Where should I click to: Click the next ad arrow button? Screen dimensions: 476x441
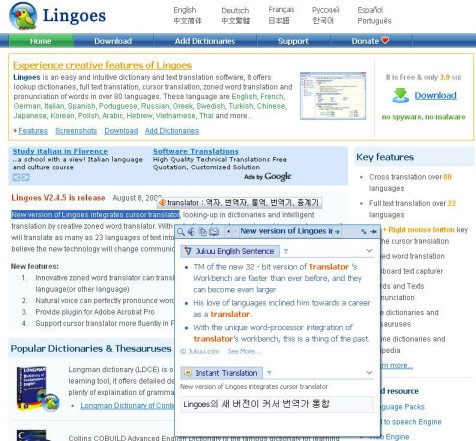pos(25,177)
